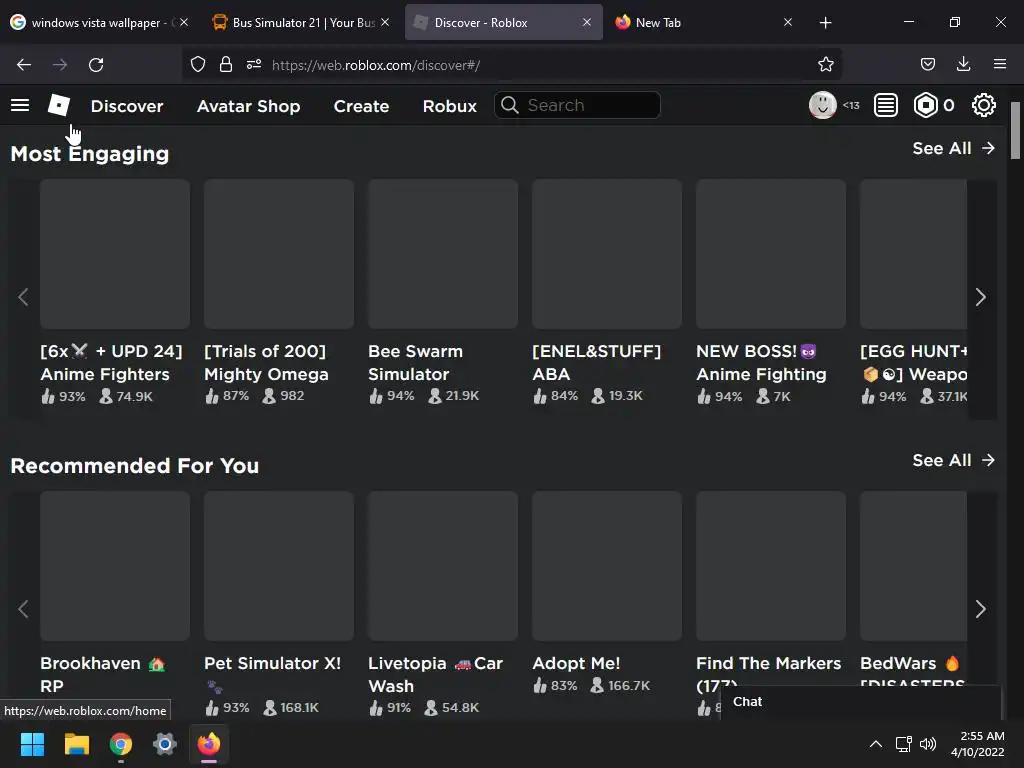Open Robux in Roblox navigation
This screenshot has width=1024, height=768.
click(x=449, y=106)
